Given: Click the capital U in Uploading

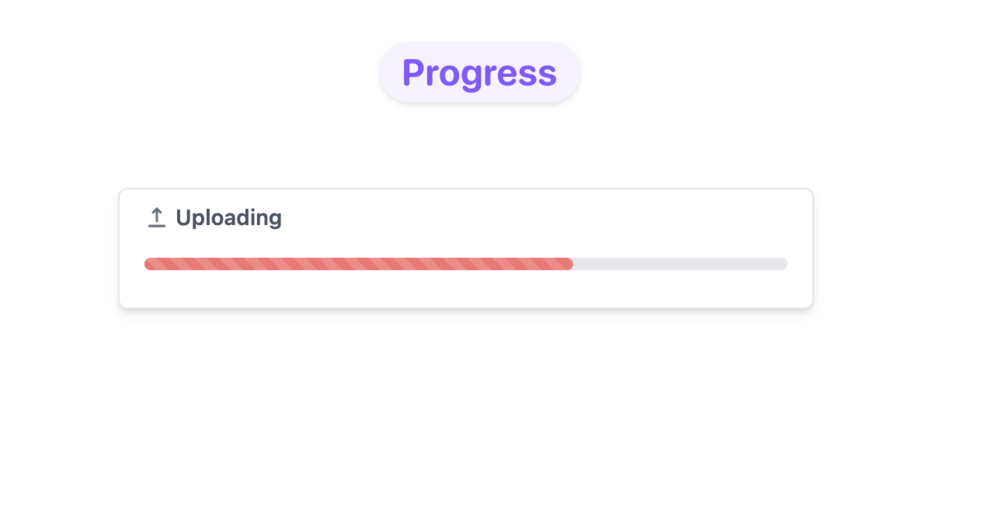Looking at the screenshot, I should click(184, 218).
